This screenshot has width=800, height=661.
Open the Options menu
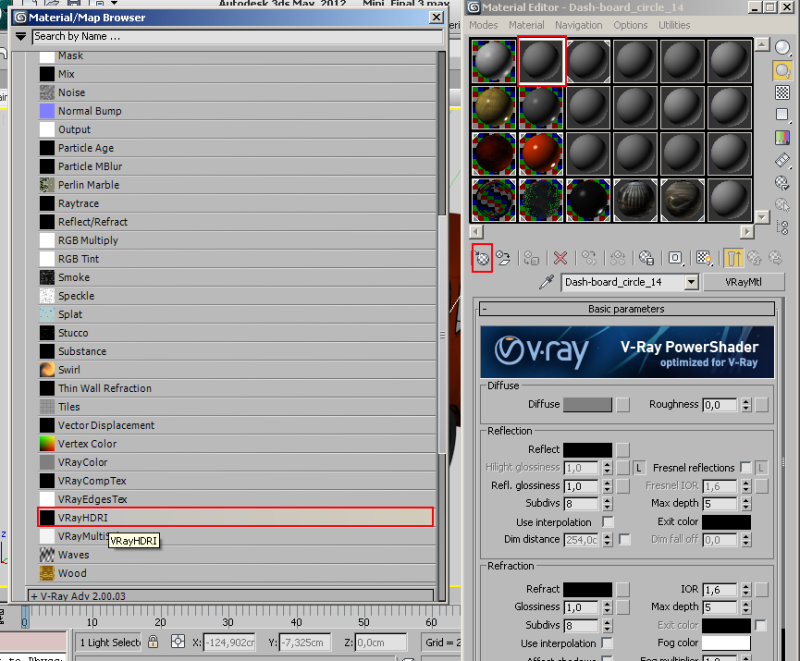630,25
